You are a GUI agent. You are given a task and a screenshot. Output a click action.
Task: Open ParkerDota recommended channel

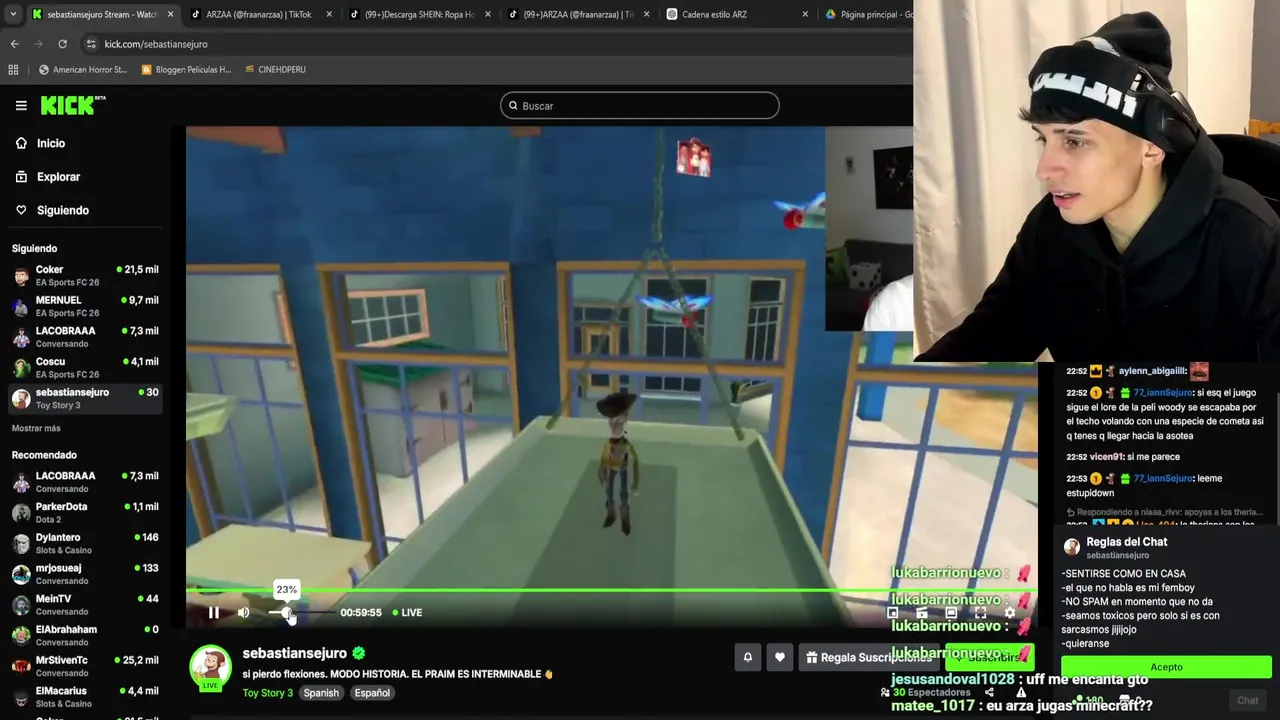tap(85, 513)
